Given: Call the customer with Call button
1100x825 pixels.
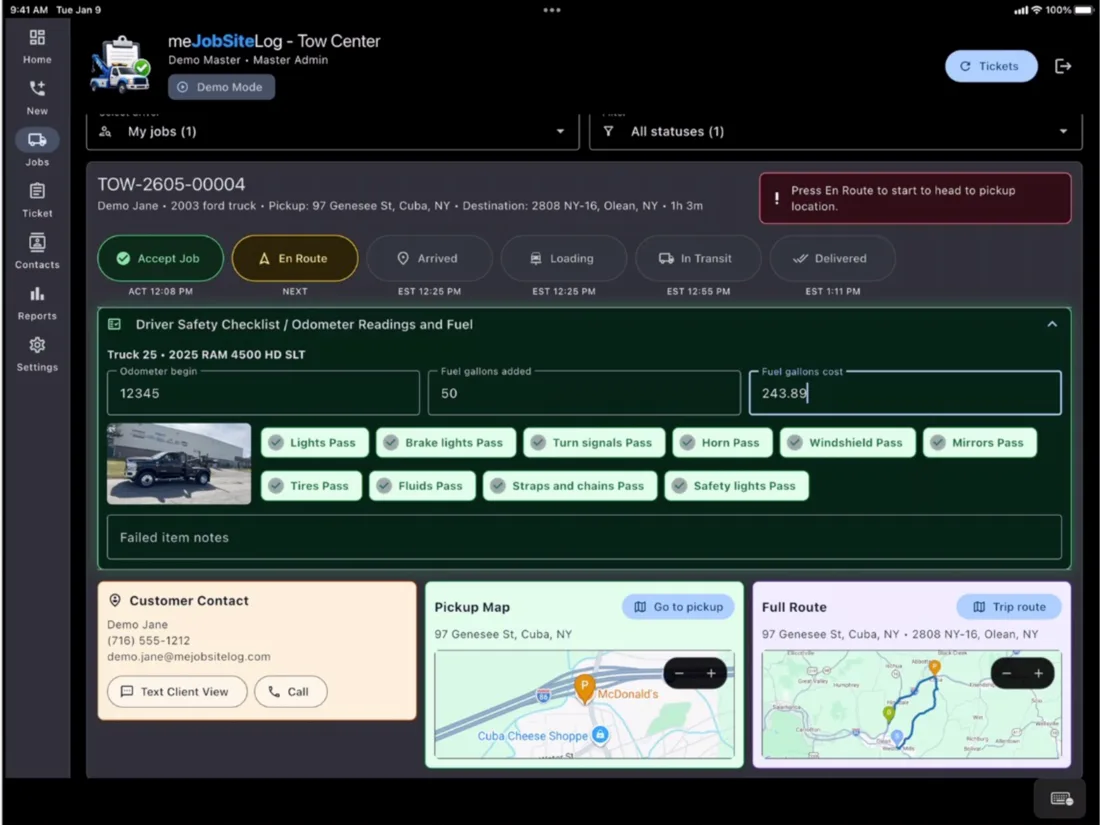Looking at the screenshot, I should tap(290, 692).
